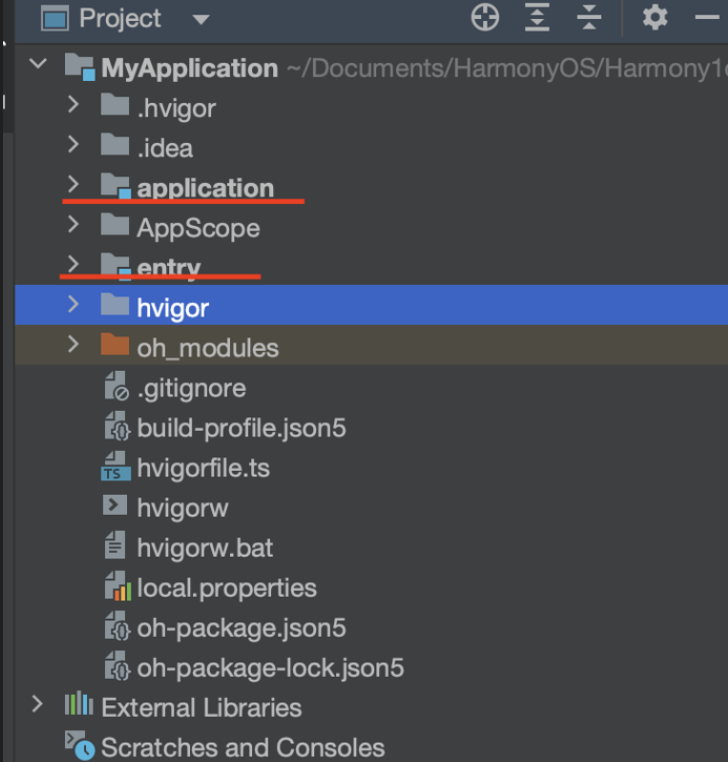Click the locate/select opened file icon
Screen dimensions: 728x762
coord(485,18)
